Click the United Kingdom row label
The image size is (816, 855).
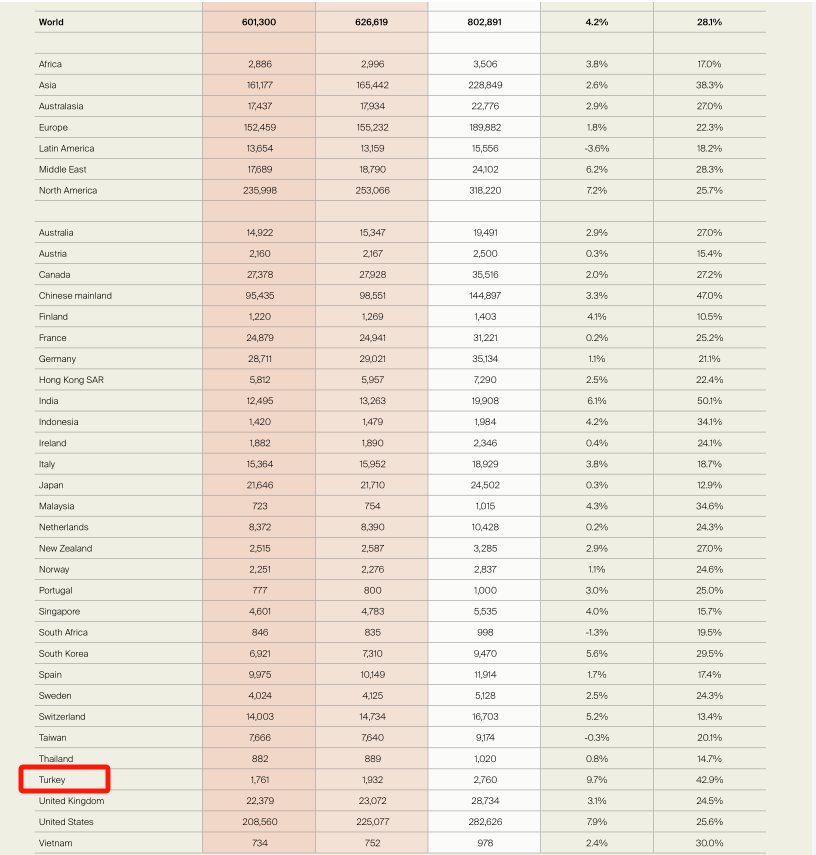(71, 801)
